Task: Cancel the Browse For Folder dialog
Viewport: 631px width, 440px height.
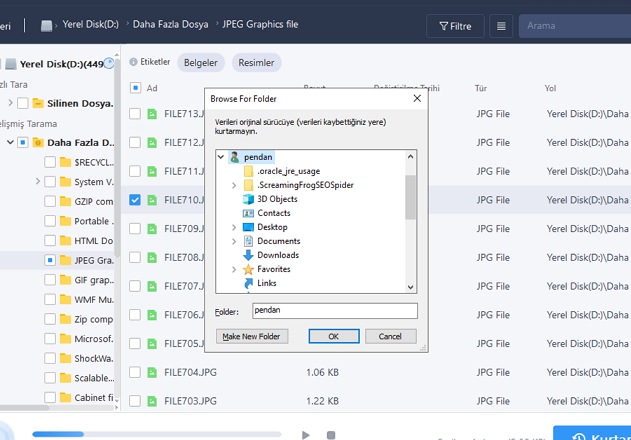Action: tap(390, 337)
